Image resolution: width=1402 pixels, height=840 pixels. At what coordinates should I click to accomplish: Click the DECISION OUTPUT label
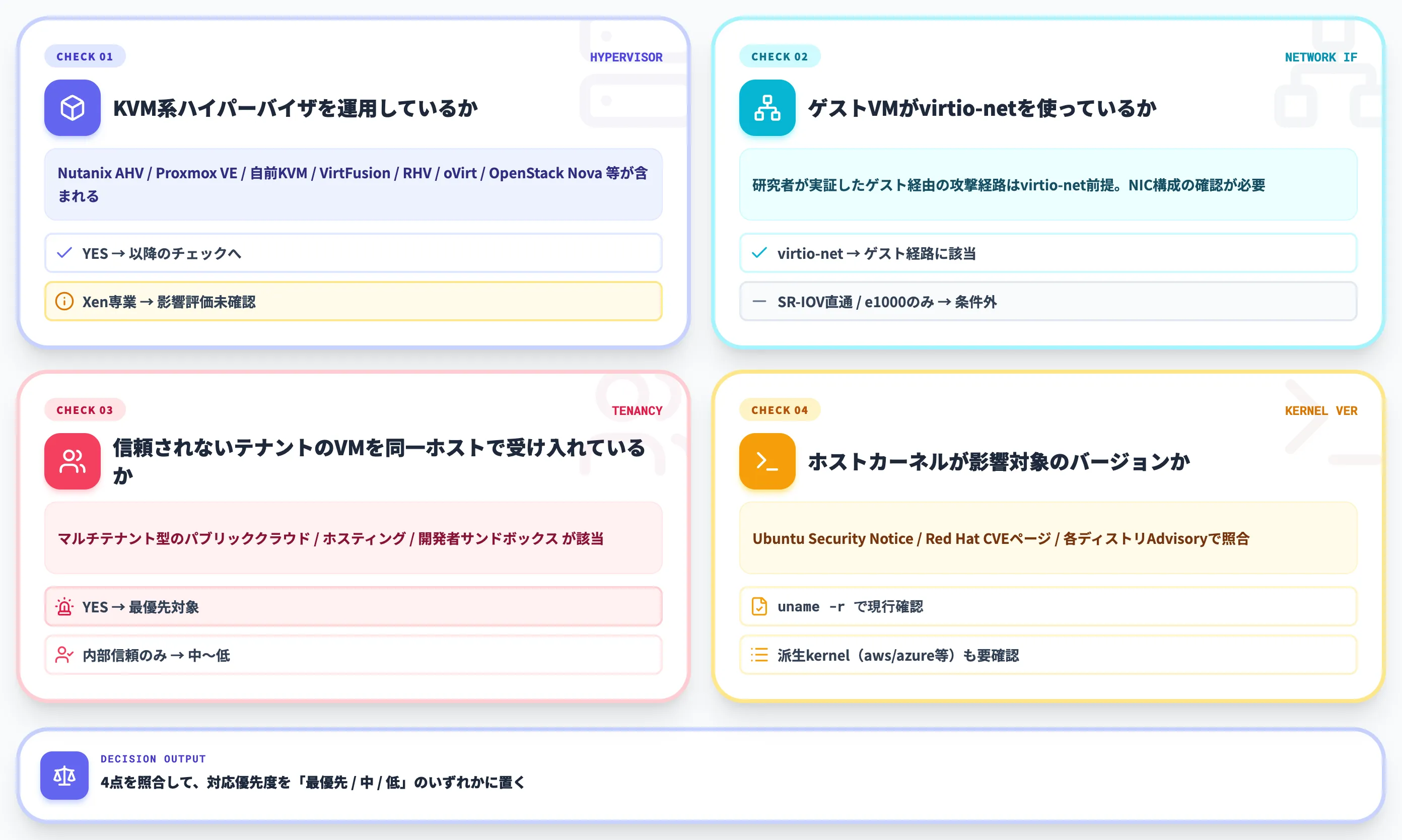point(153,758)
